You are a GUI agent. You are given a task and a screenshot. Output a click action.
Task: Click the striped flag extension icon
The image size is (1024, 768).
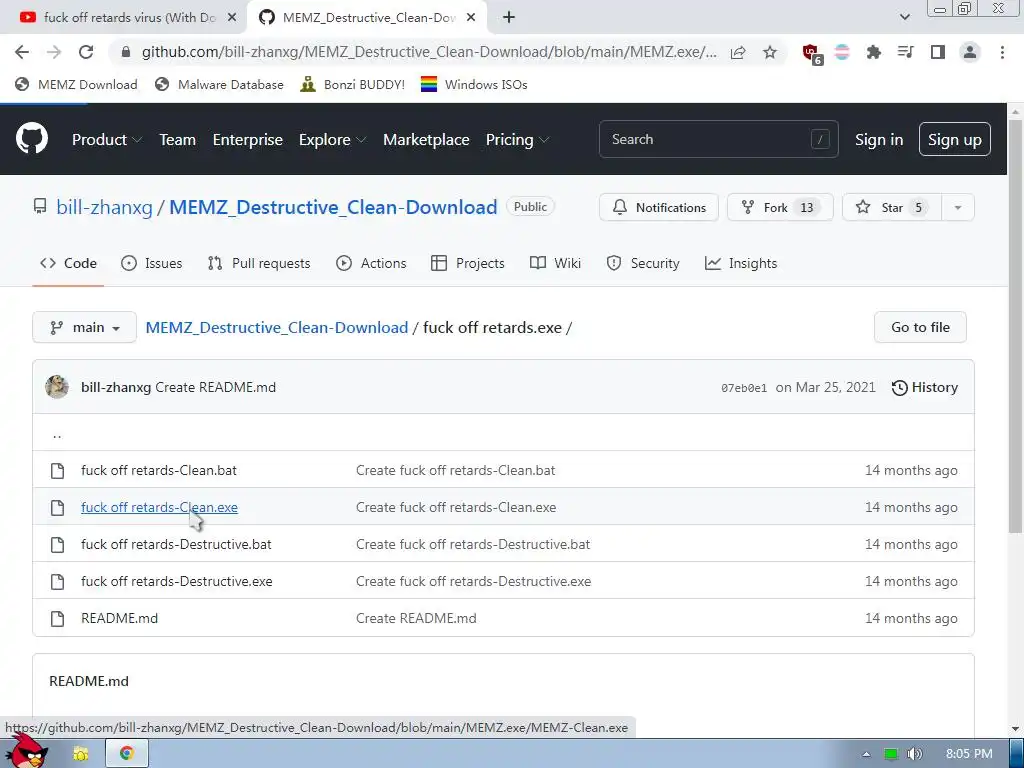[842, 52]
